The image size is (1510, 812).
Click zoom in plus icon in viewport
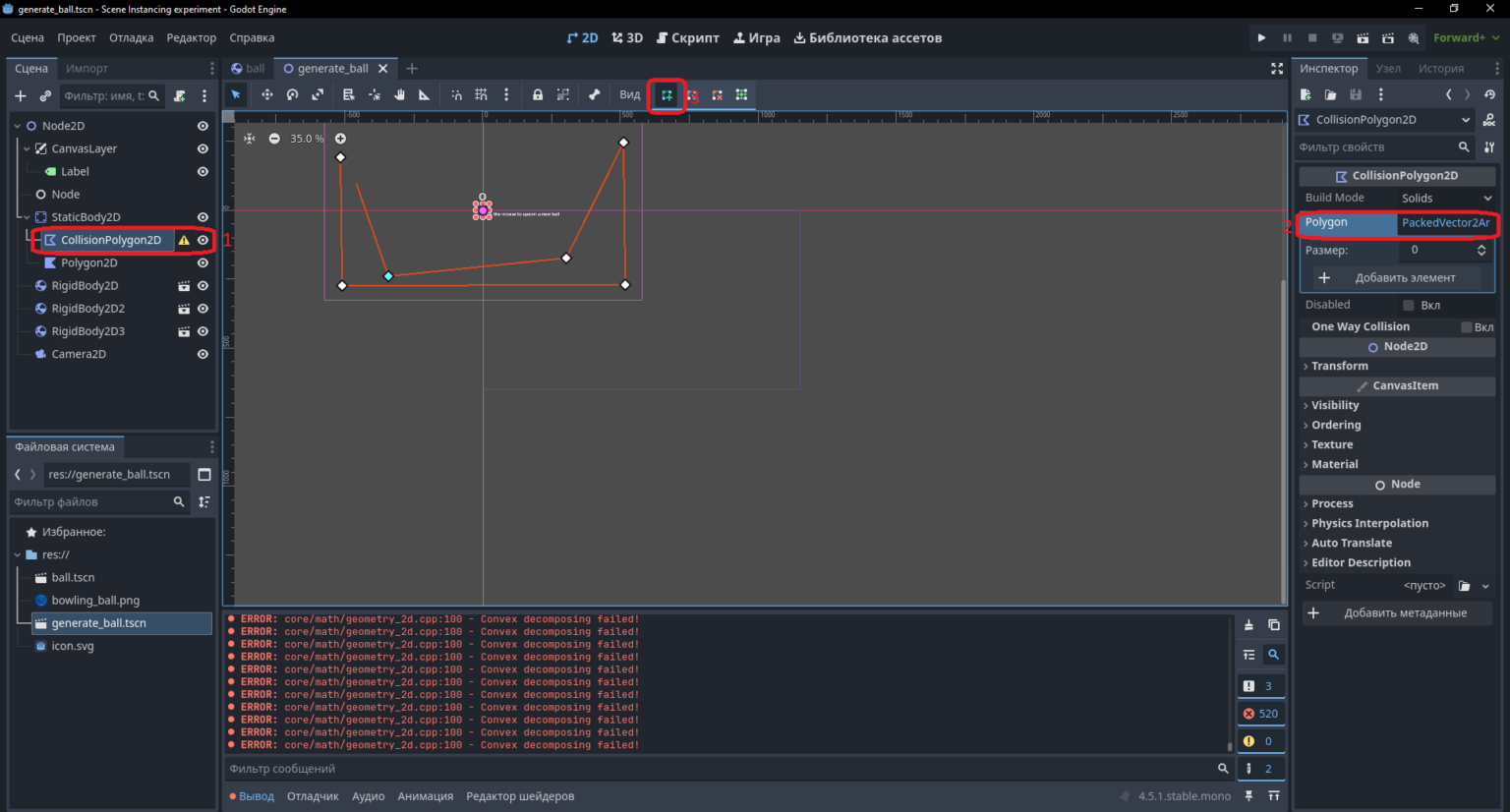coord(340,139)
